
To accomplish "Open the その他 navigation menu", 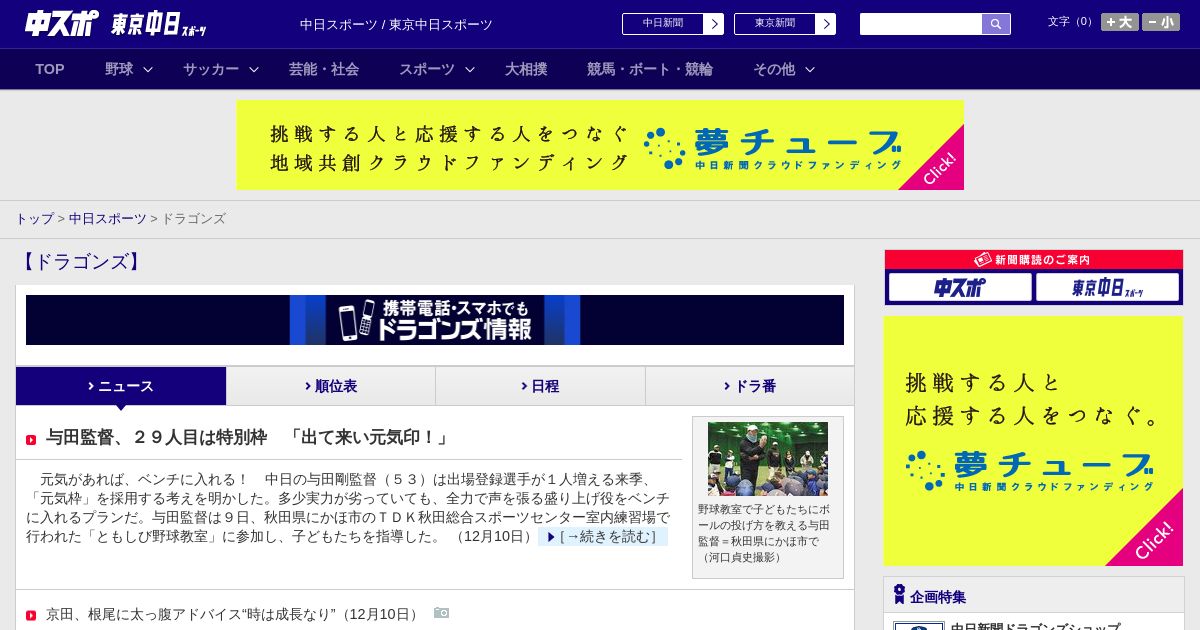I will pyautogui.click(x=774, y=69).
